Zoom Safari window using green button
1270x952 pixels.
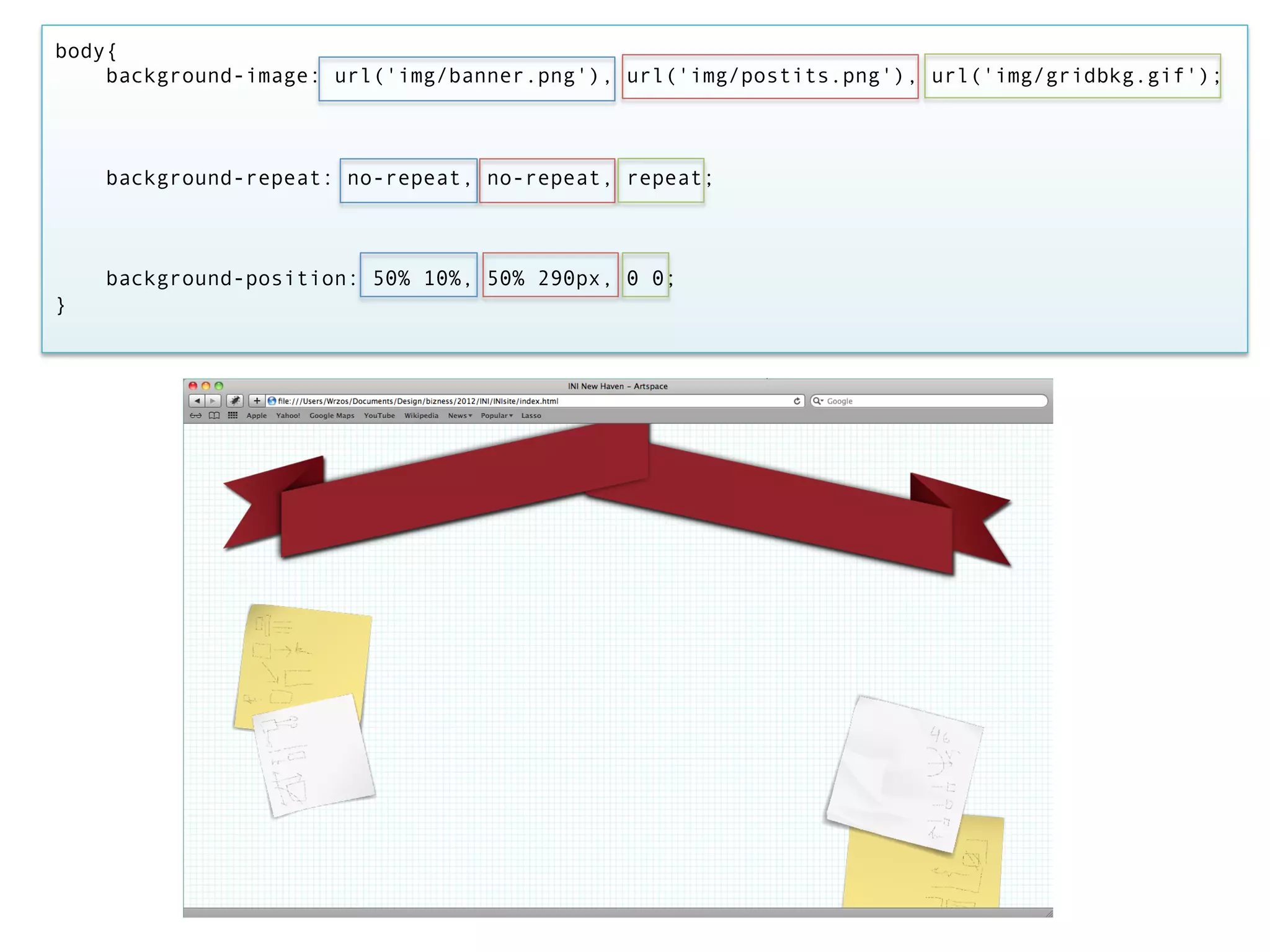coord(219,386)
